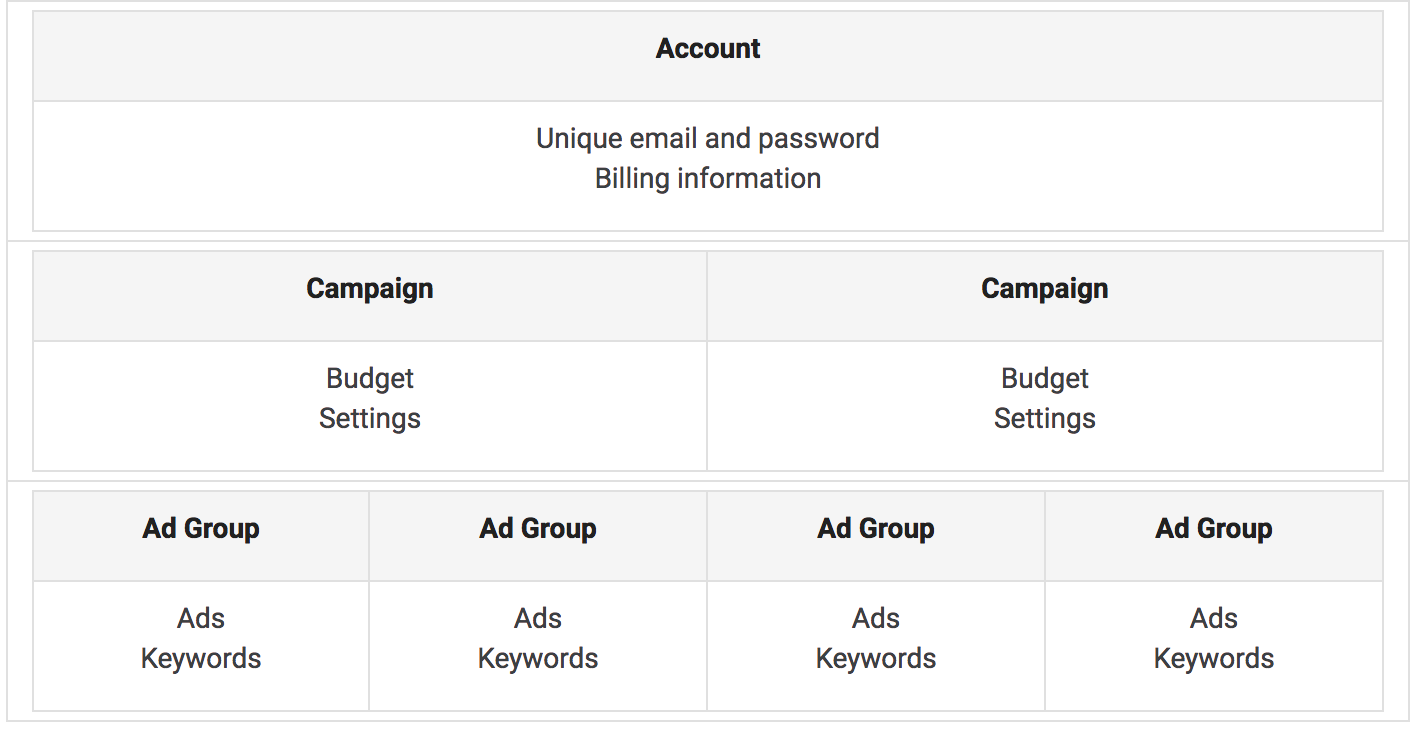The width and height of the screenshot is (1416, 730).
Task: Click the Account header cell
Action: click(708, 49)
